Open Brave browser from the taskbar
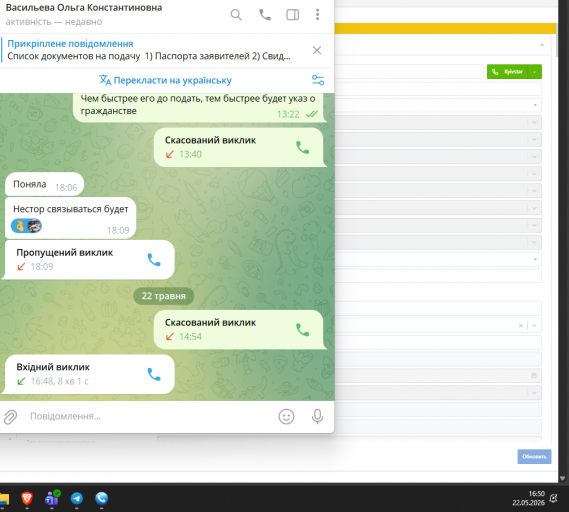569x512 pixels. (27, 498)
